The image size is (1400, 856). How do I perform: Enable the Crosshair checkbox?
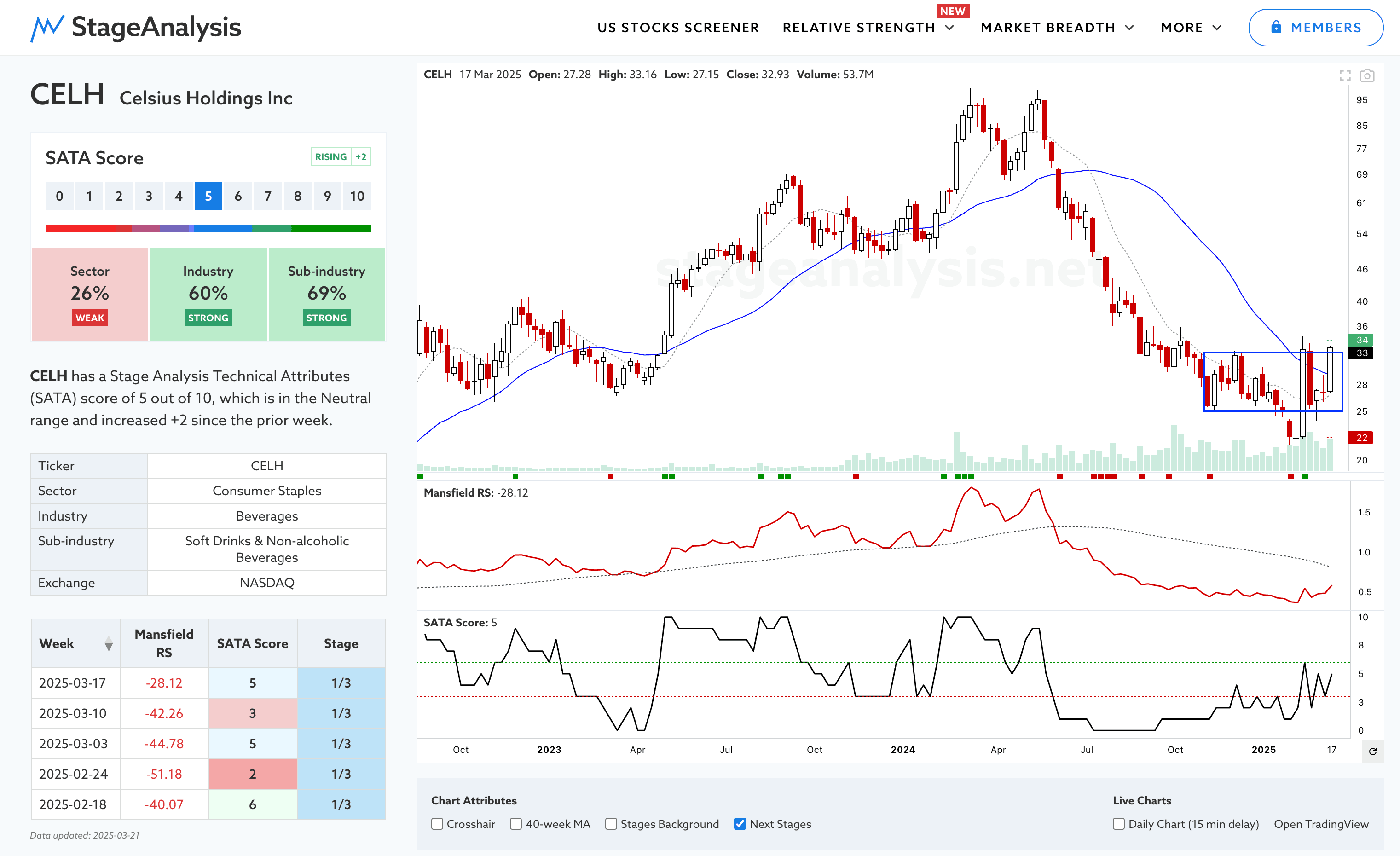click(437, 824)
